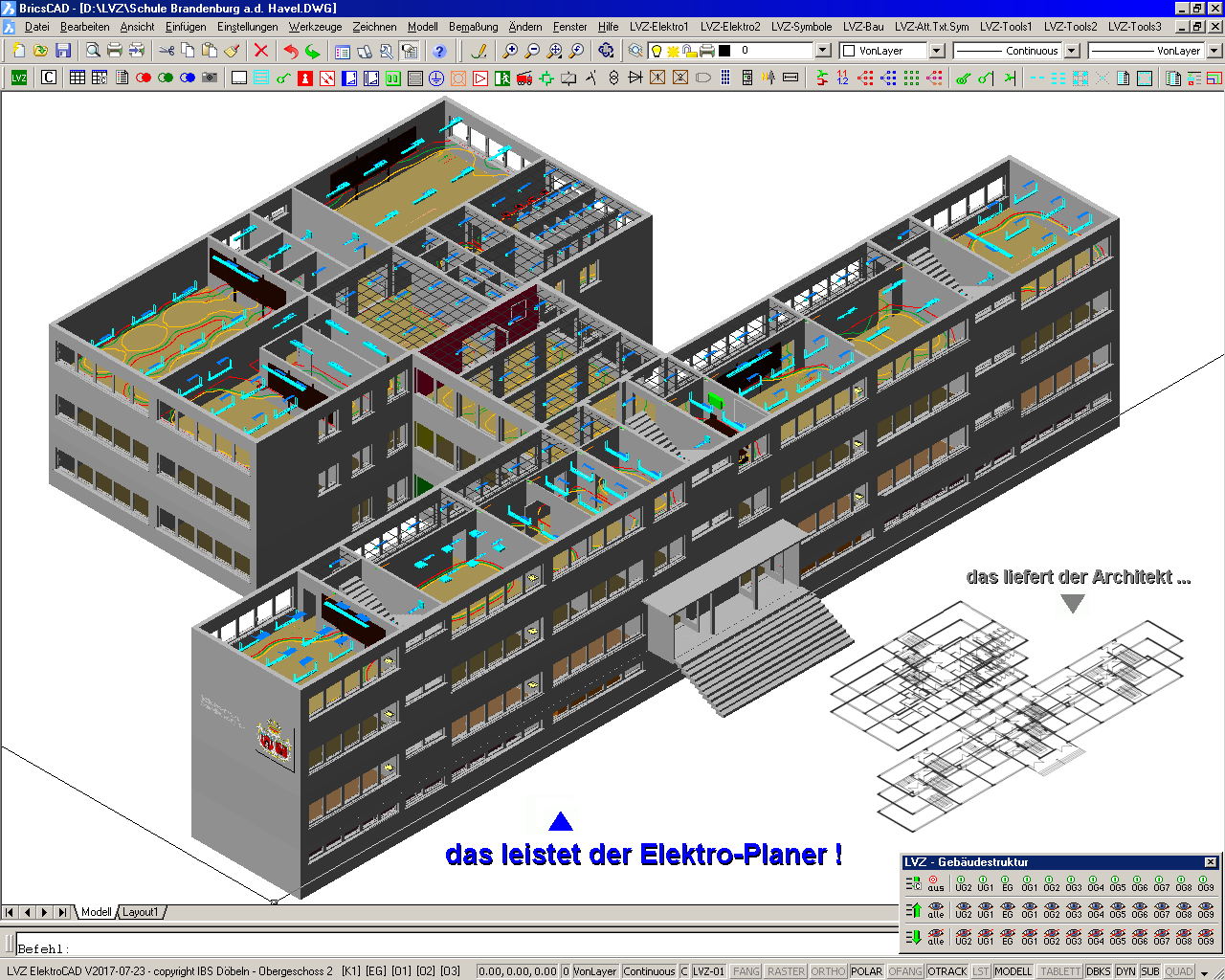This screenshot has height=980, width=1225.
Task: Open the VonLayer color dropdown arrow
Action: (x=937, y=51)
